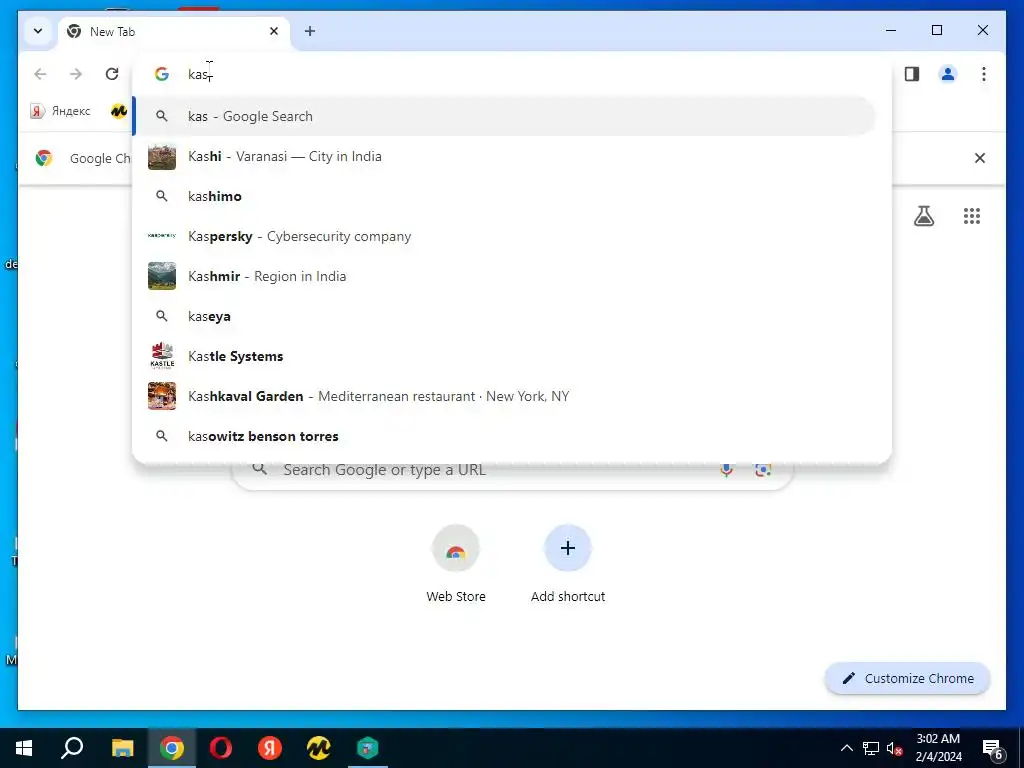
Task: Click the Kashkaval Garden thumbnail
Action: [x=162, y=396]
